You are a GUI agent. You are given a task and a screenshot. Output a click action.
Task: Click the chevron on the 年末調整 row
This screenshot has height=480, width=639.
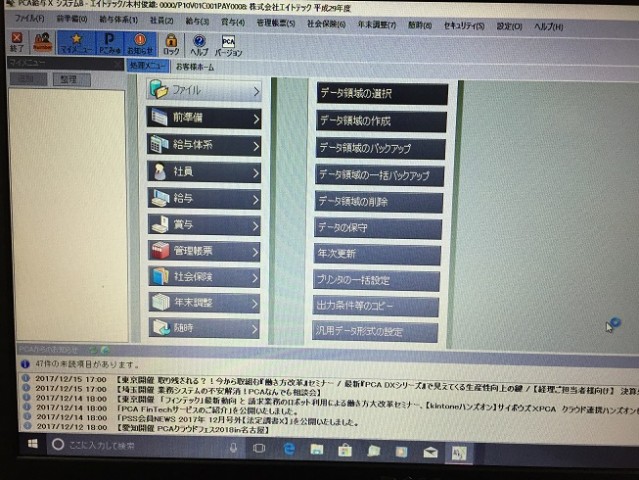tap(255, 304)
